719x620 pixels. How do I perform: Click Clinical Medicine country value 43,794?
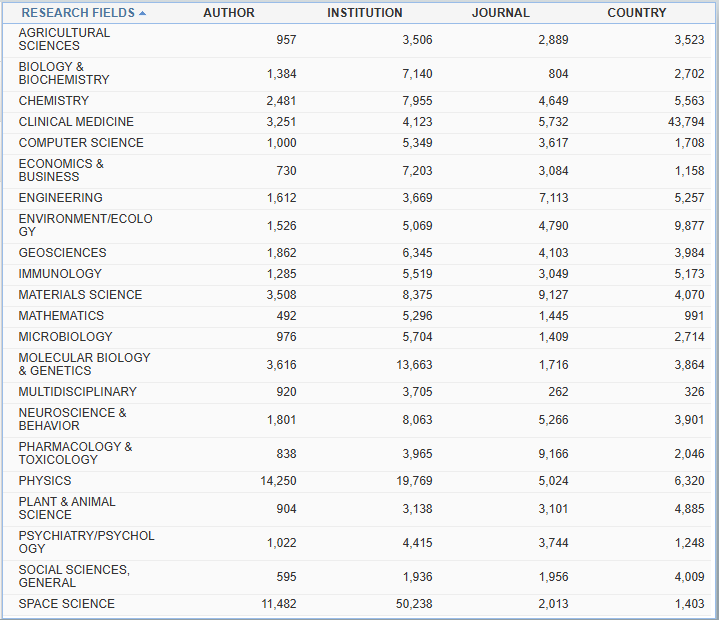(x=686, y=122)
